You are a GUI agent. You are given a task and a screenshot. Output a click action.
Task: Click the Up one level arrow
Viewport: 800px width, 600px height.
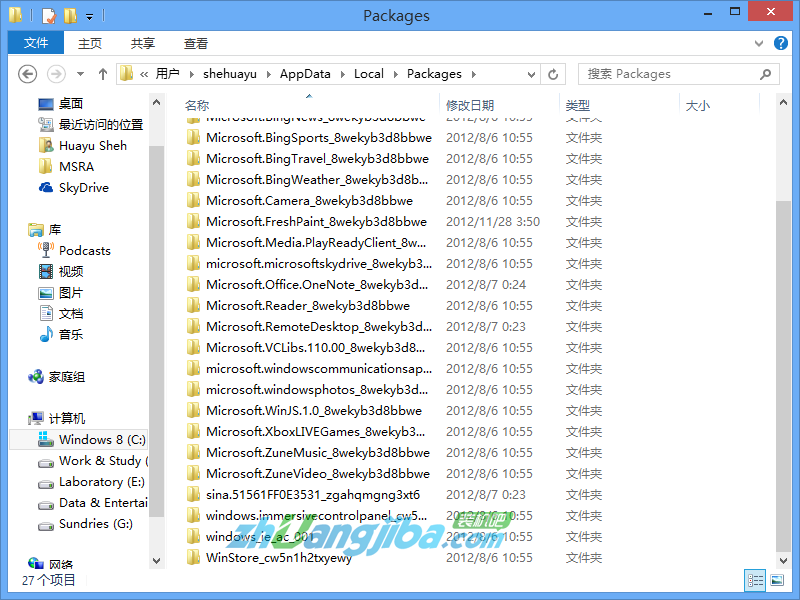[102, 74]
